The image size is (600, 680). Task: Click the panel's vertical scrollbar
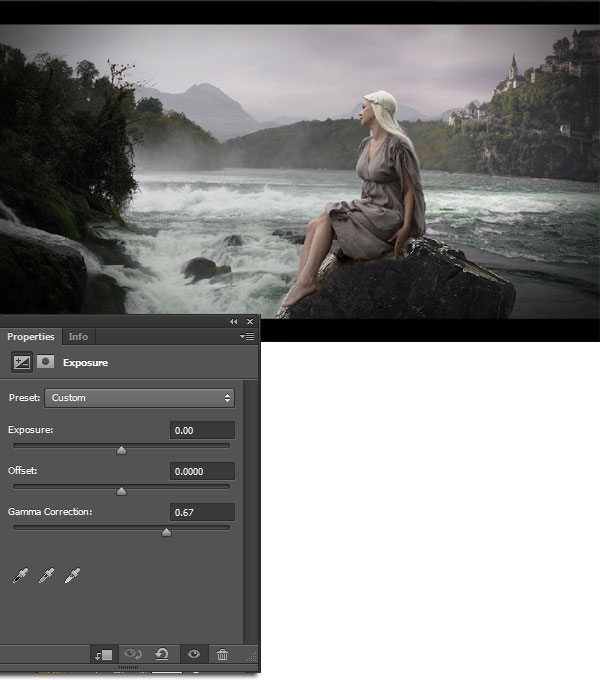(250, 512)
